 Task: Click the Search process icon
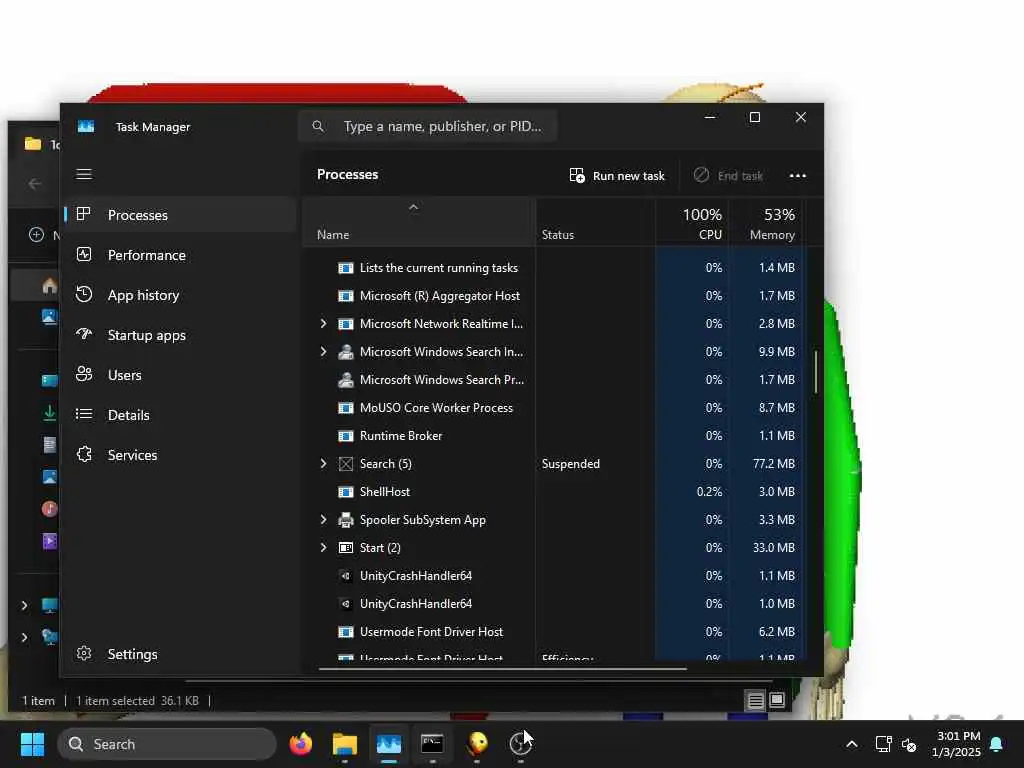[345, 464]
